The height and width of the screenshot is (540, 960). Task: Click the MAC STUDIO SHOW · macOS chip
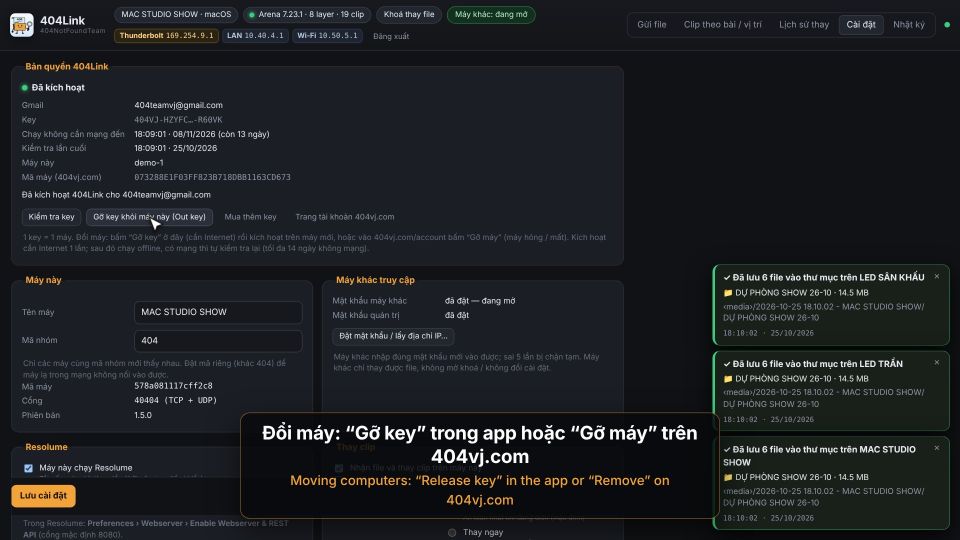point(176,14)
